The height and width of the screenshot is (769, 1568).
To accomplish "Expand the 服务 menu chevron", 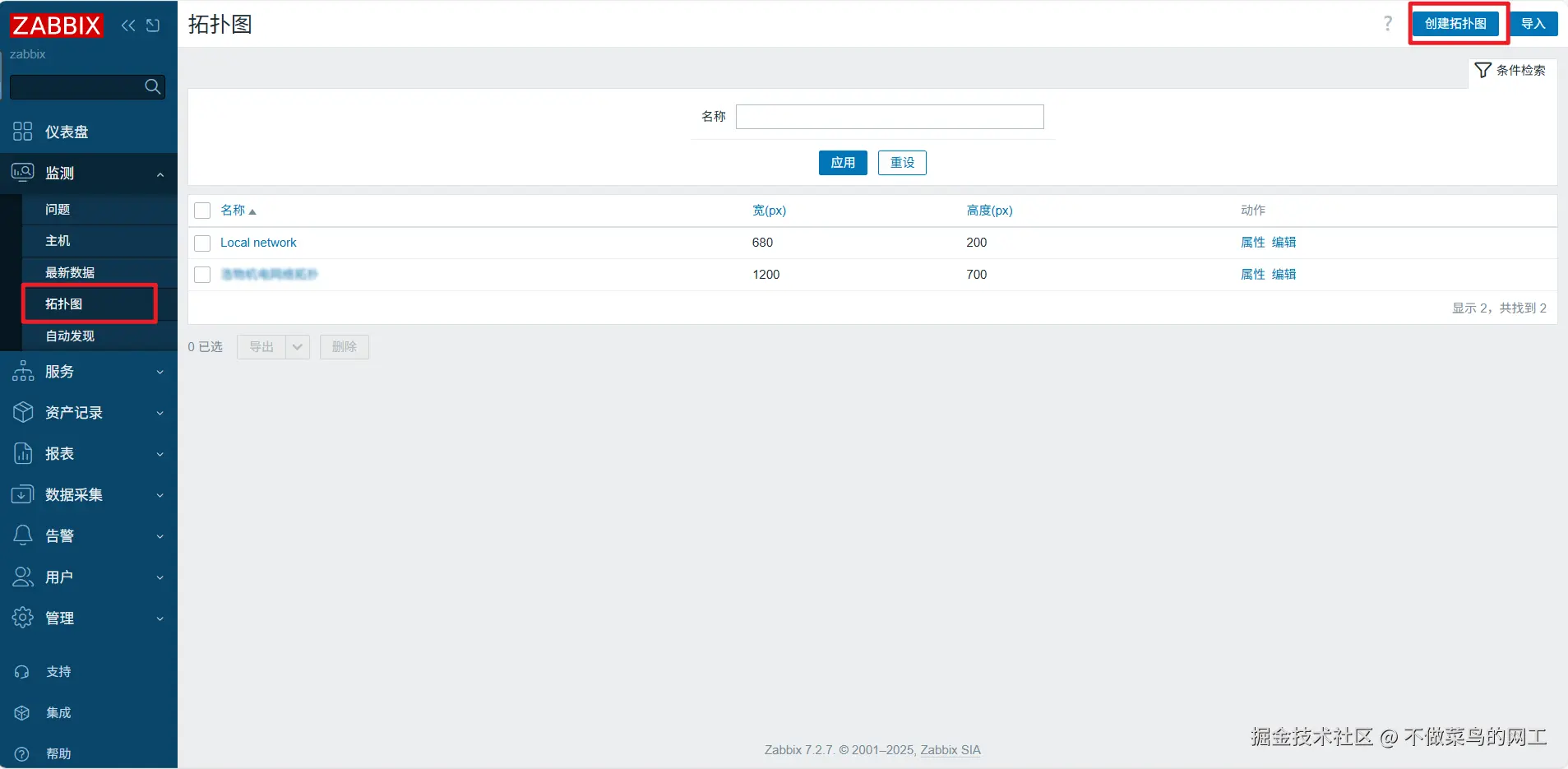I will tap(160, 372).
